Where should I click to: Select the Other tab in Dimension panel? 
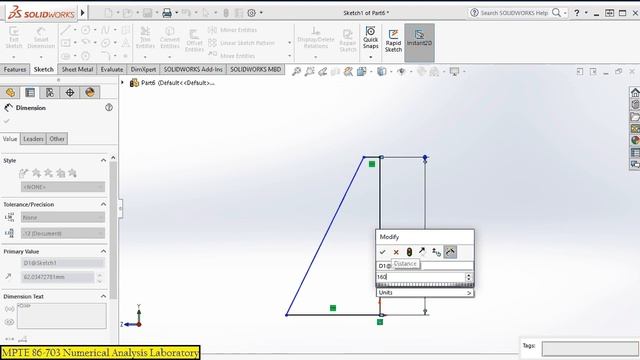coord(57,139)
